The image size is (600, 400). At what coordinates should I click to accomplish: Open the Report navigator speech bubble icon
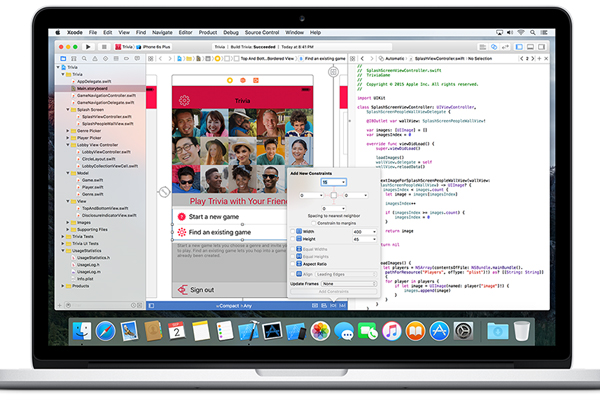(137, 59)
